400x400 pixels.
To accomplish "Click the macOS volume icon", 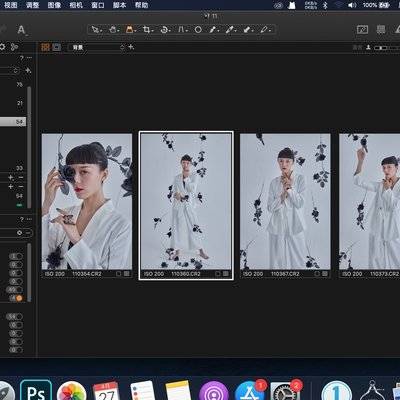I will [x=352, y=5].
